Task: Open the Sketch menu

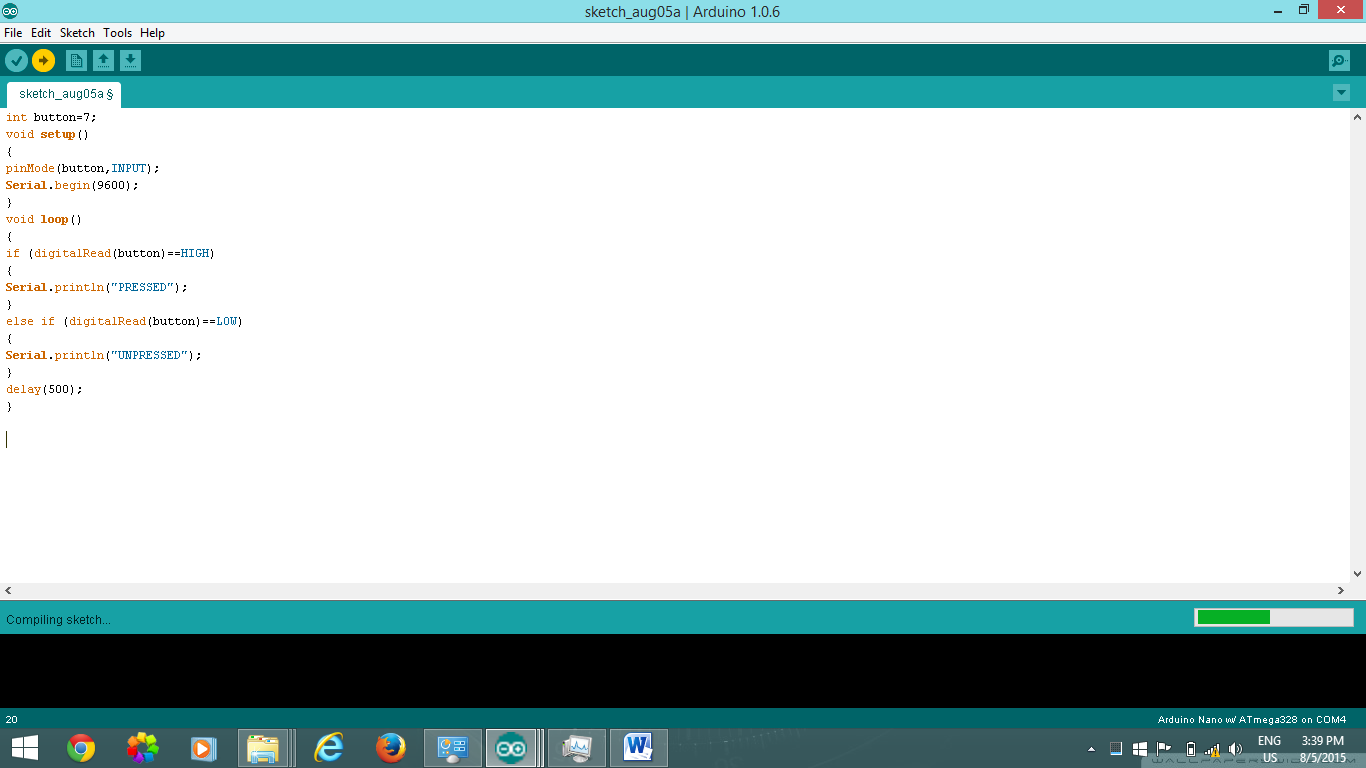Action: tap(77, 33)
